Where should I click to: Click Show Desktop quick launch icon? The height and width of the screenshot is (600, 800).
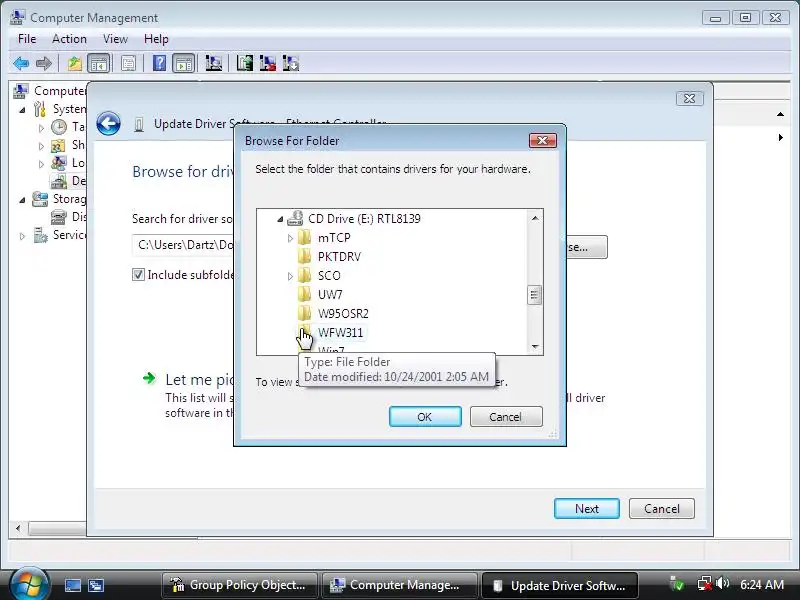pyautogui.click(x=72, y=585)
